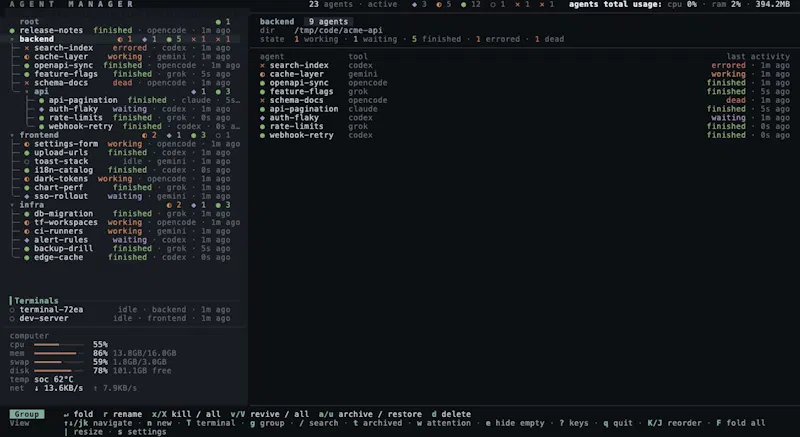The height and width of the screenshot is (437, 800).
Task: Click errored icon beside search-index in detail table
Action: click(262, 65)
